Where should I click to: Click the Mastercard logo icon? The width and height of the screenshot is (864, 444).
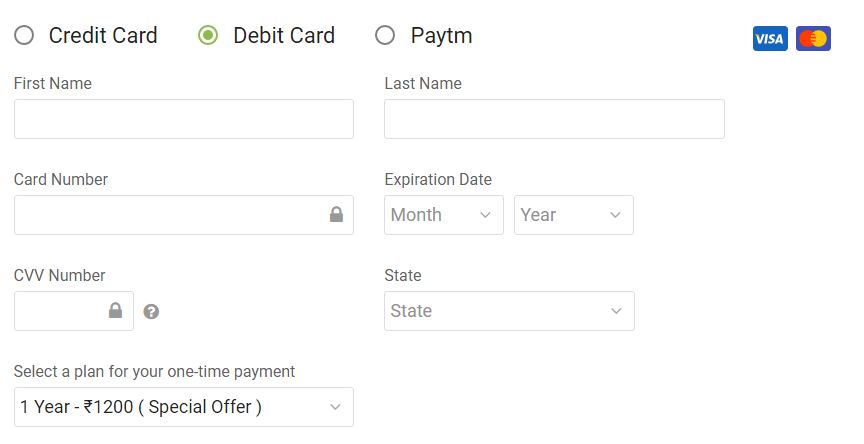tap(813, 39)
